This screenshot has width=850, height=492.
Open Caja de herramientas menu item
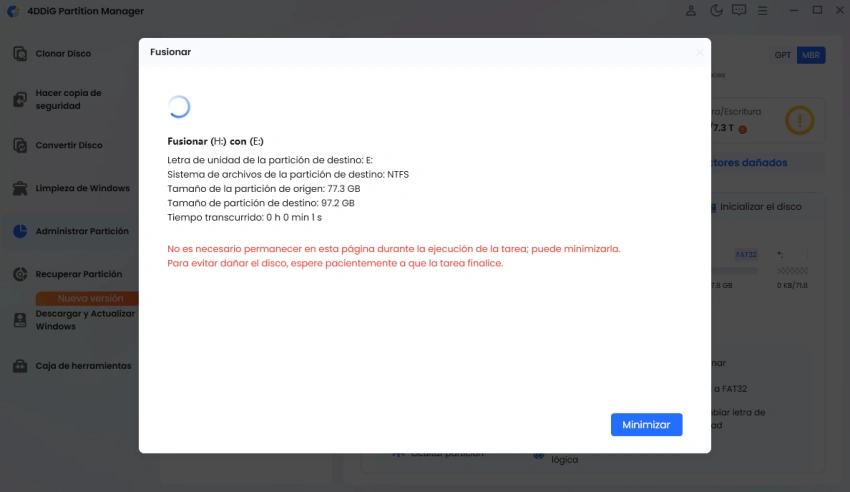(x=83, y=366)
